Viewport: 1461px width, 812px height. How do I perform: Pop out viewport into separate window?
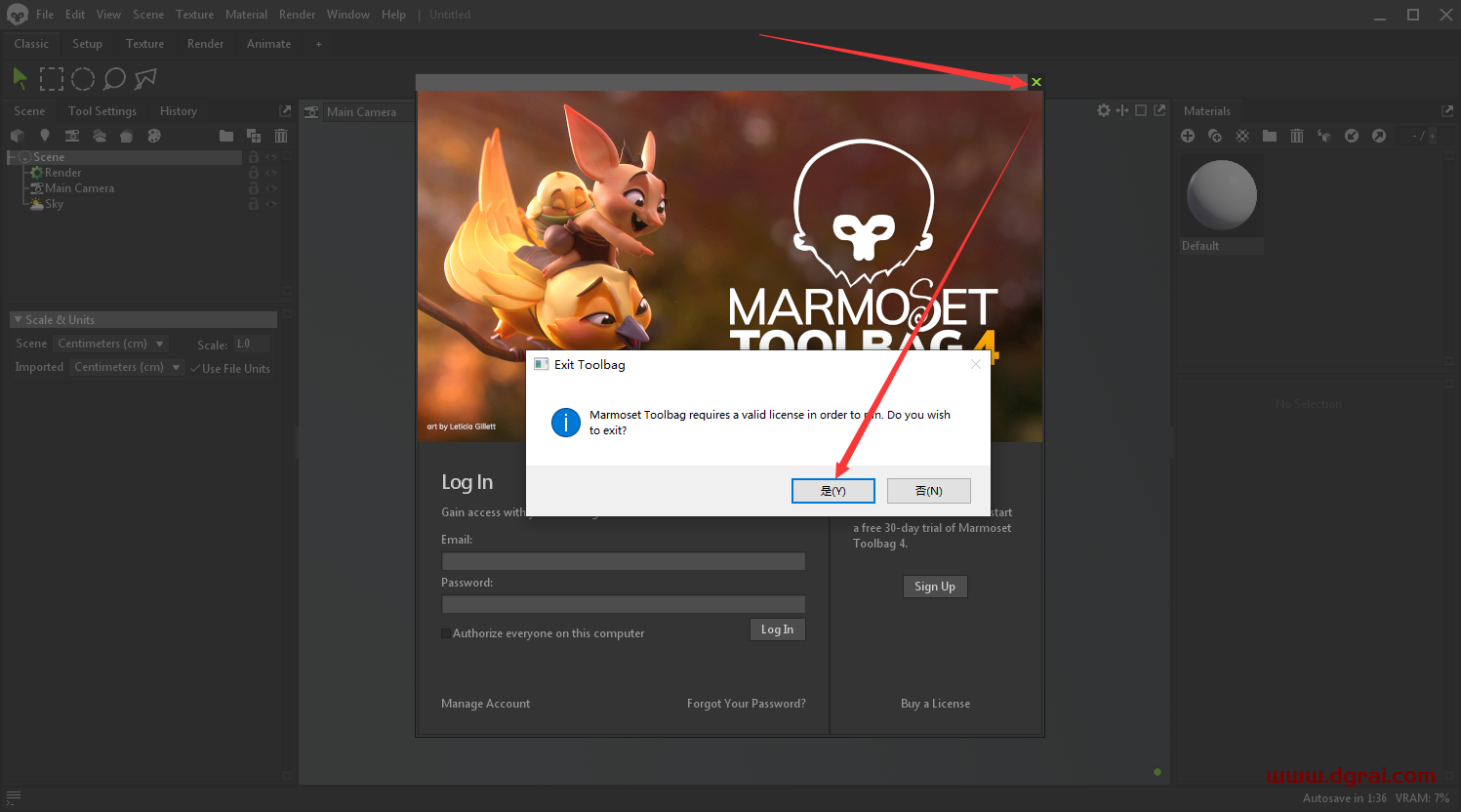pyautogui.click(x=1159, y=110)
